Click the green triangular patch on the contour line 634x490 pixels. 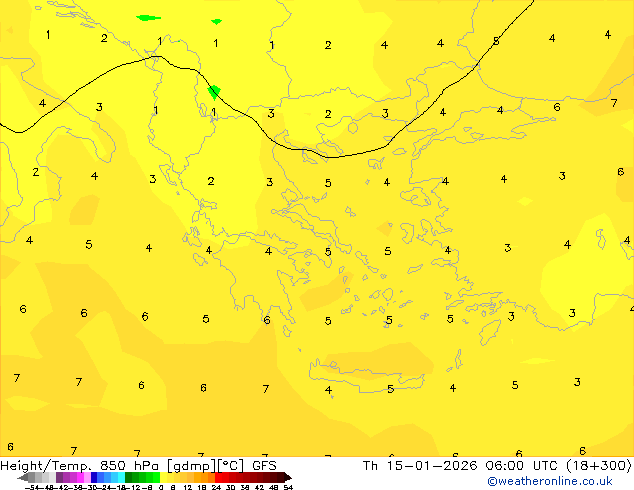[214, 92]
